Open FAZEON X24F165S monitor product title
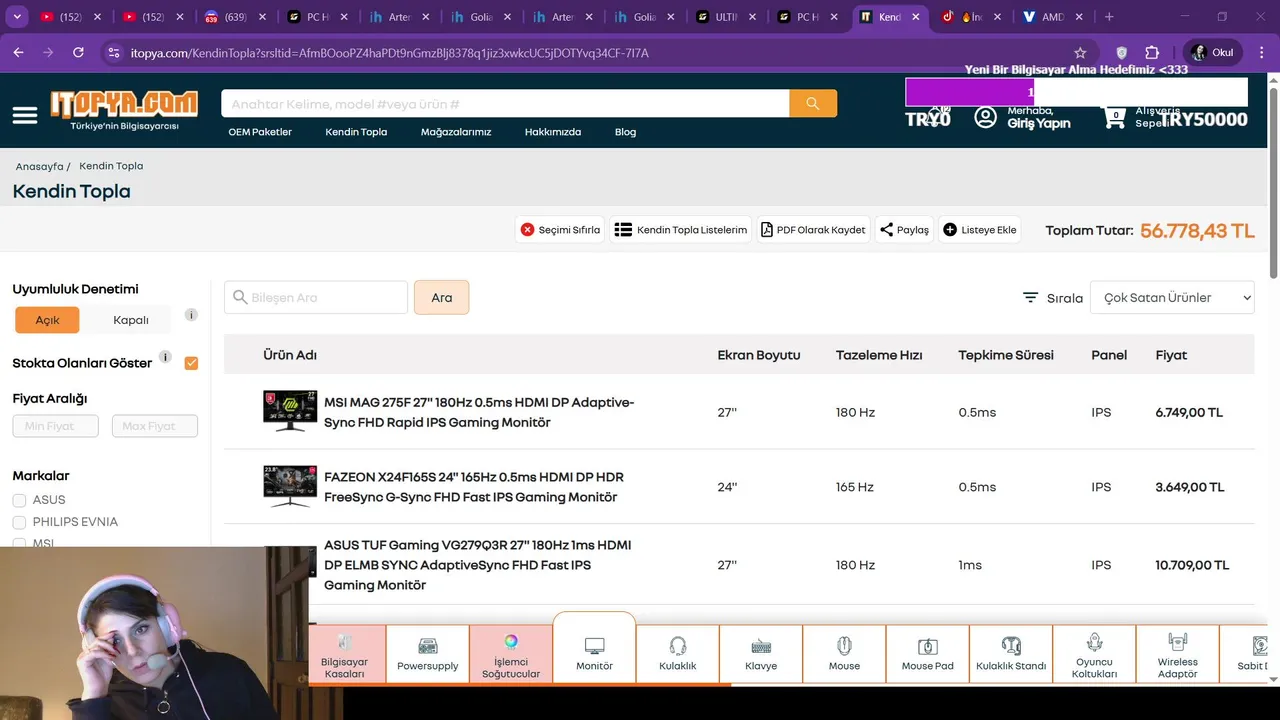Screen dimensions: 1280x720 click(474, 487)
